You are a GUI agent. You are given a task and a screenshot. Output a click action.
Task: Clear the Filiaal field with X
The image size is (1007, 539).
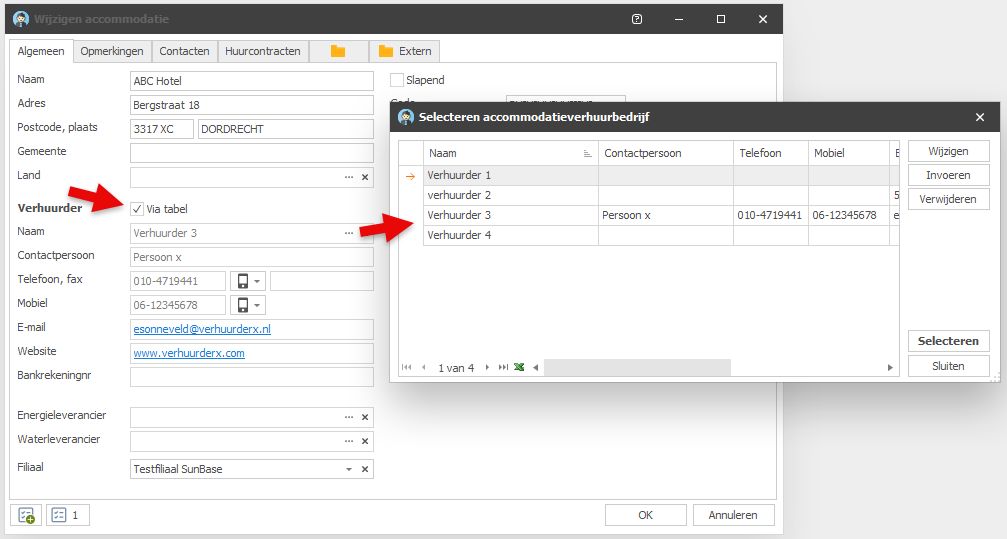[365, 470]
